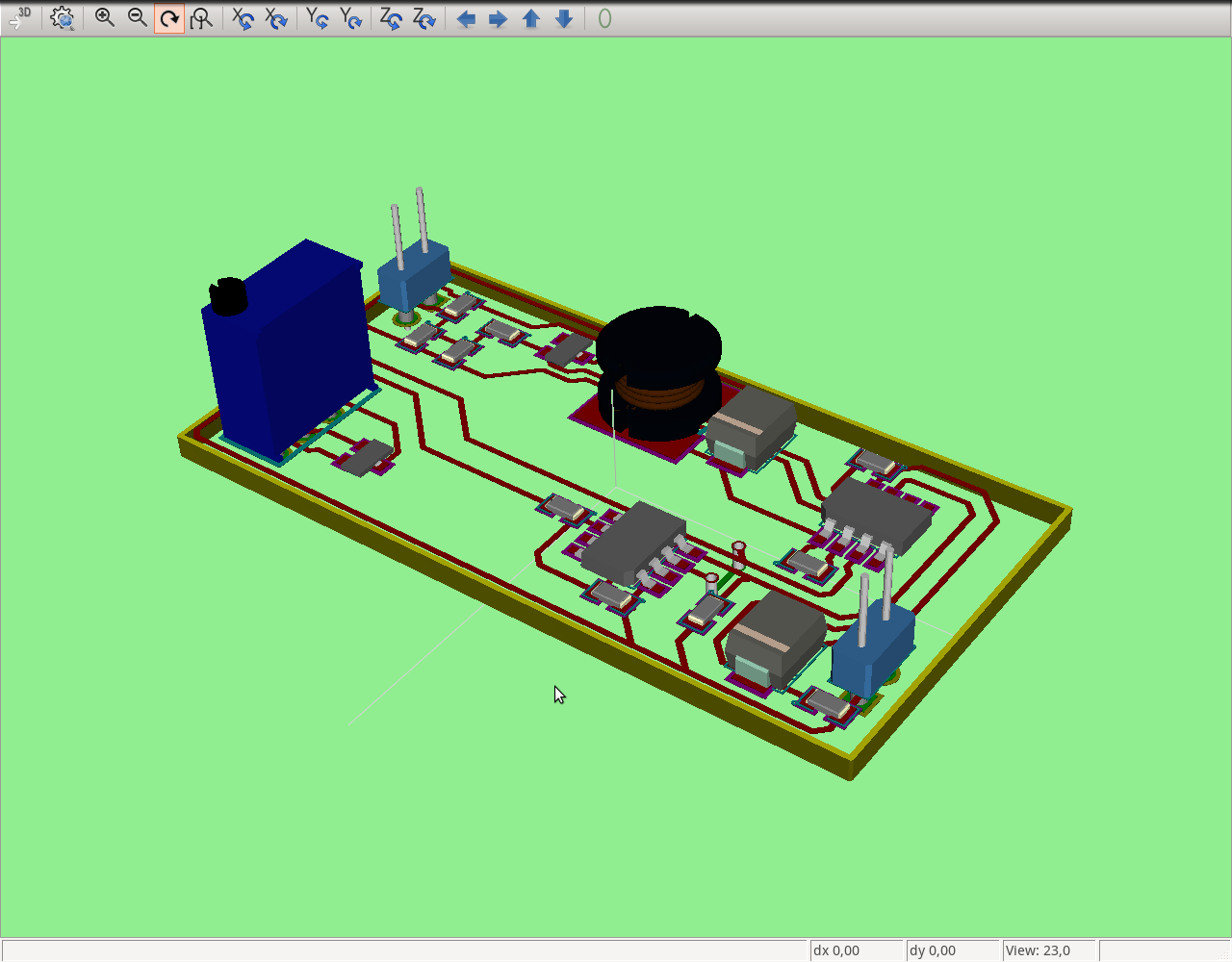
Task: Rotate view around Y axis clockwise
Action: (x=318, y=17)
